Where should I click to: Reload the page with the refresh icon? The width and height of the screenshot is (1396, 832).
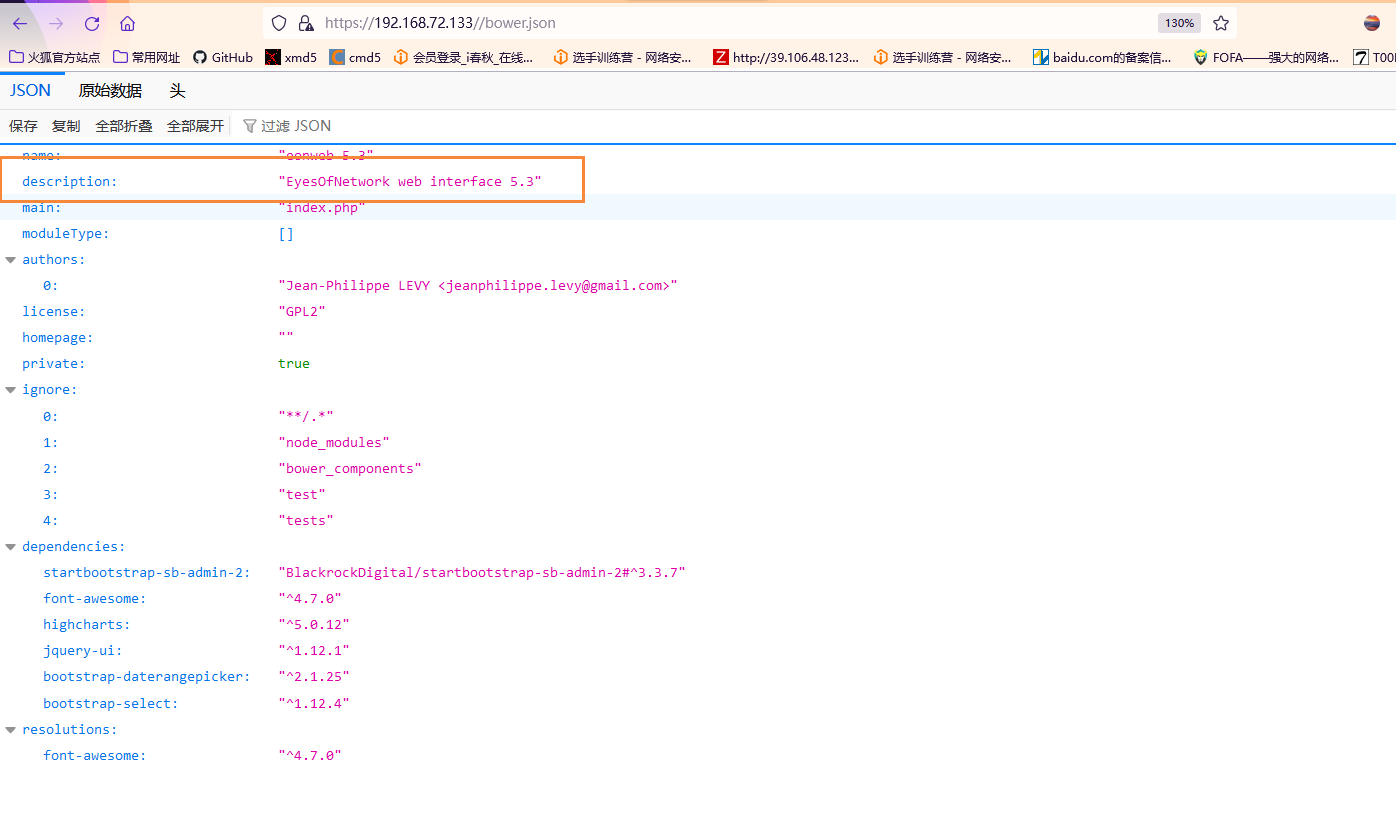click(92, 23)
